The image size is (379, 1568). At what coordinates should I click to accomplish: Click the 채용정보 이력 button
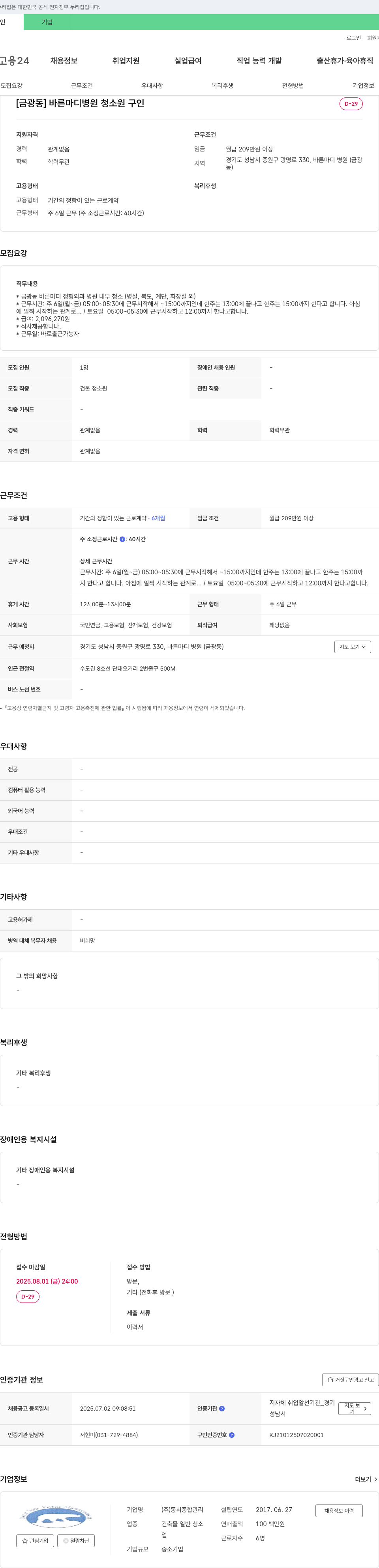(x=339, y=1511)
